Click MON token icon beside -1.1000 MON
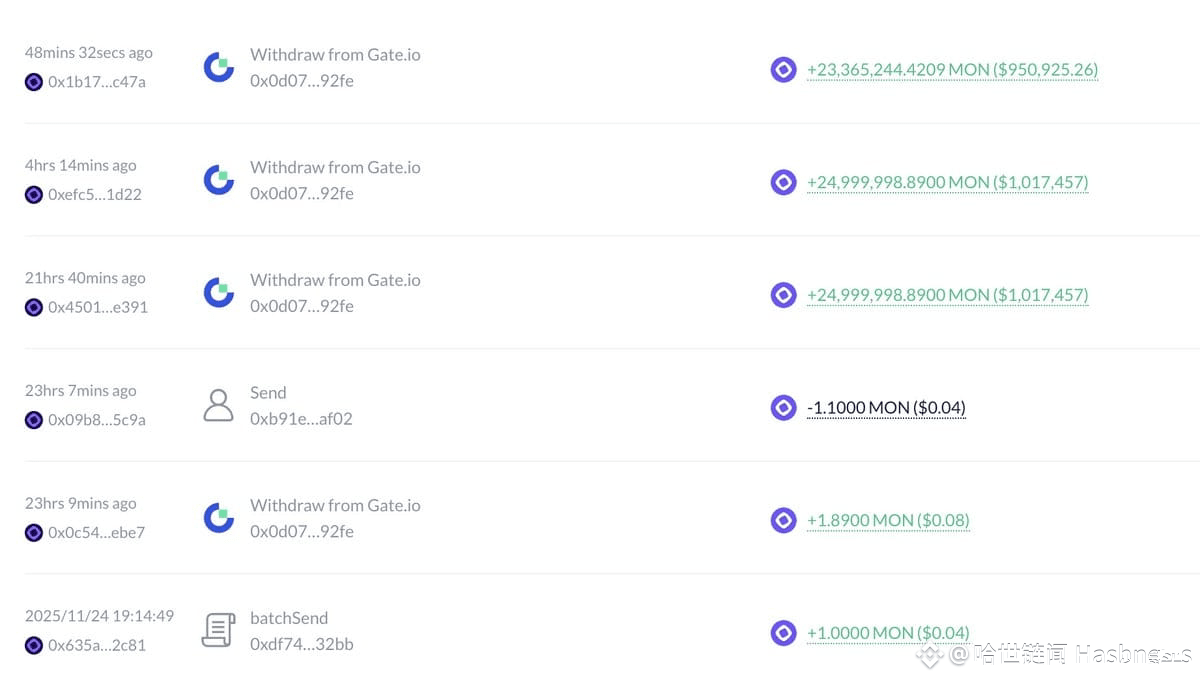1200x680 pixels. click(x=783, y=407)
